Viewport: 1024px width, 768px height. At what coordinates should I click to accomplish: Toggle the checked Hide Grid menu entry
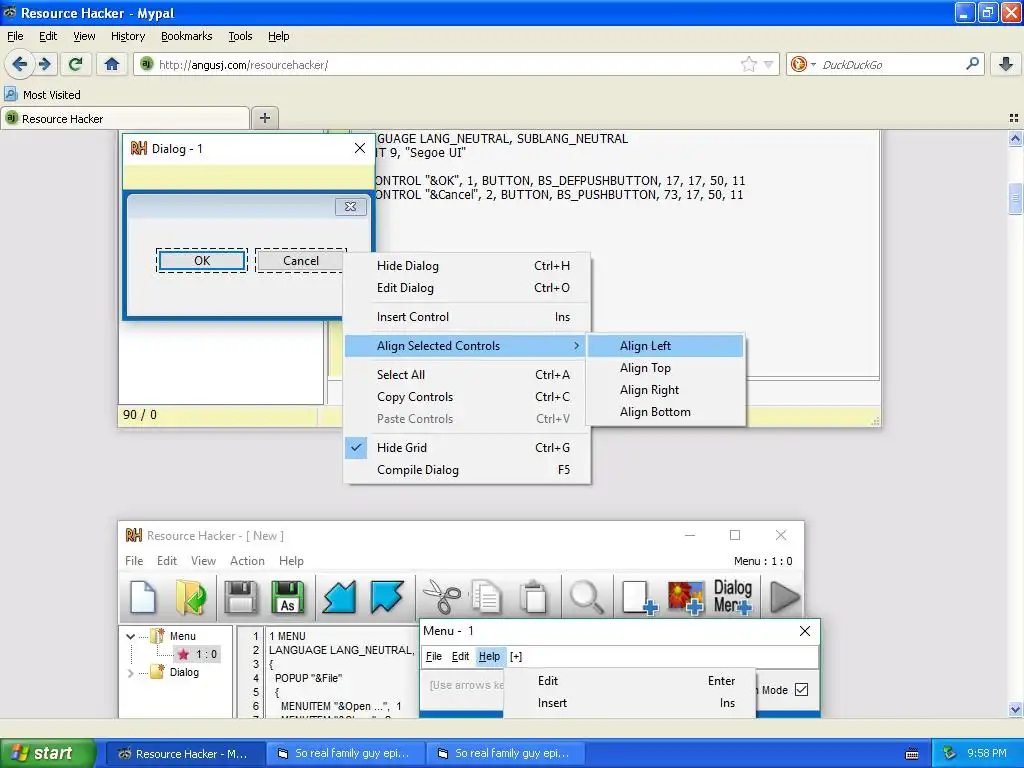tap(468, 447)
